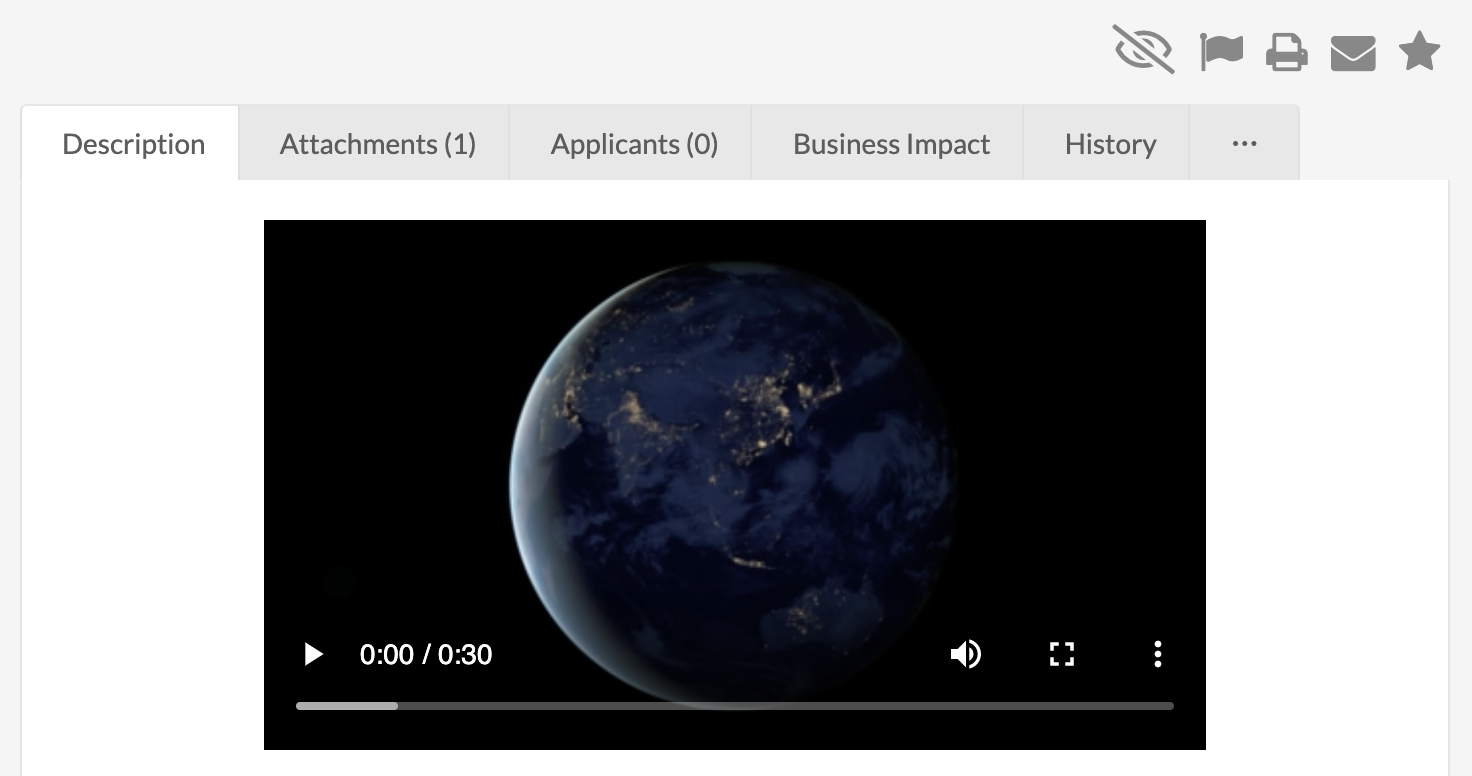Click the video progress bar
Image resolution: width=1472 pixels, height=776 pixels.
coord(735,706)
